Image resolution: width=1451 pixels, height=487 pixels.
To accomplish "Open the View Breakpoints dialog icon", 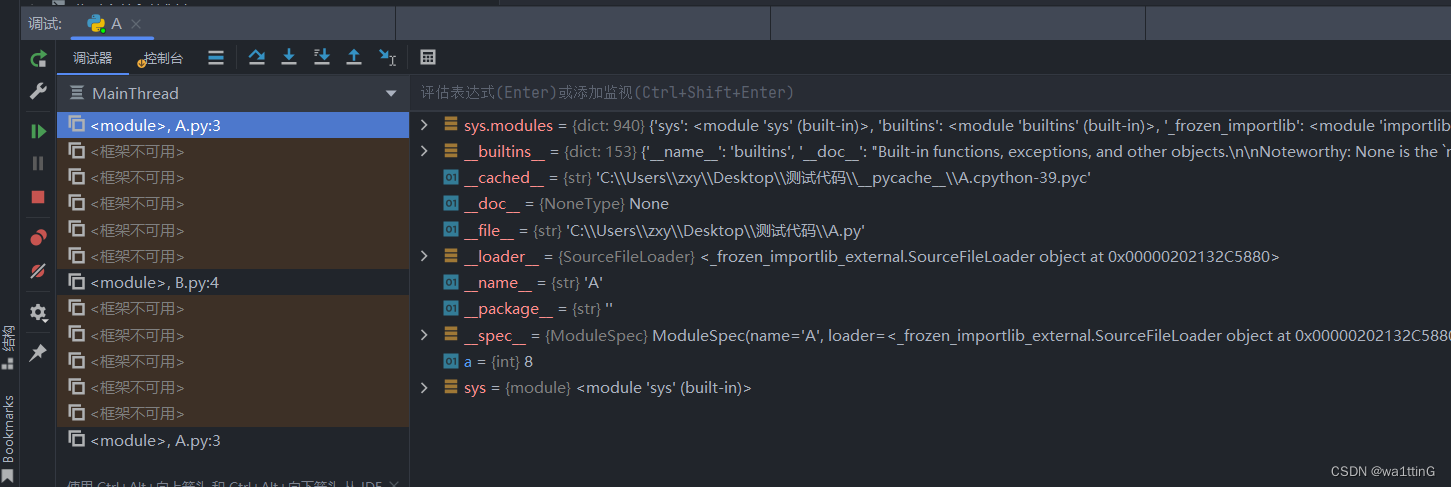I will [38, 237].
